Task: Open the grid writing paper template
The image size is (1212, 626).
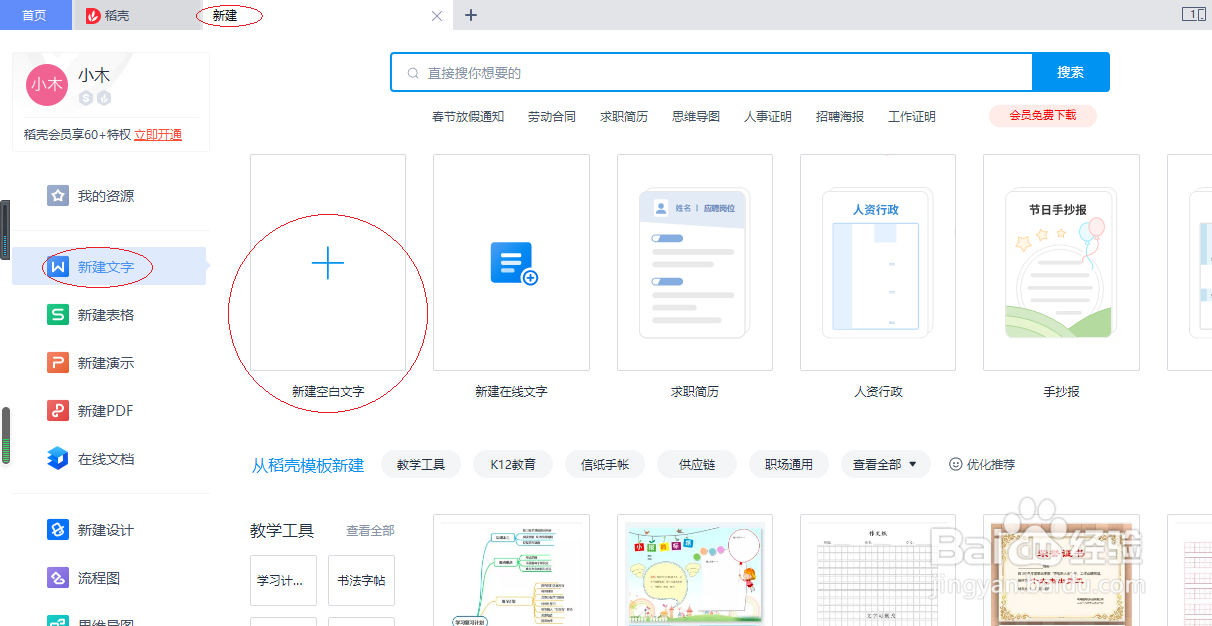Action: tap(878, 570)
